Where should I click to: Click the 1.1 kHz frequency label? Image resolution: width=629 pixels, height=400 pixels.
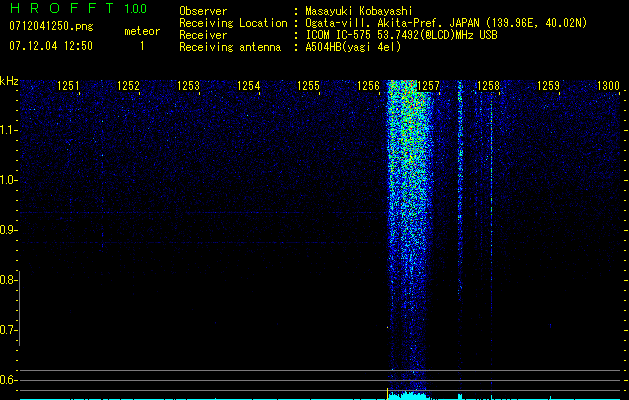pos(9,130)
